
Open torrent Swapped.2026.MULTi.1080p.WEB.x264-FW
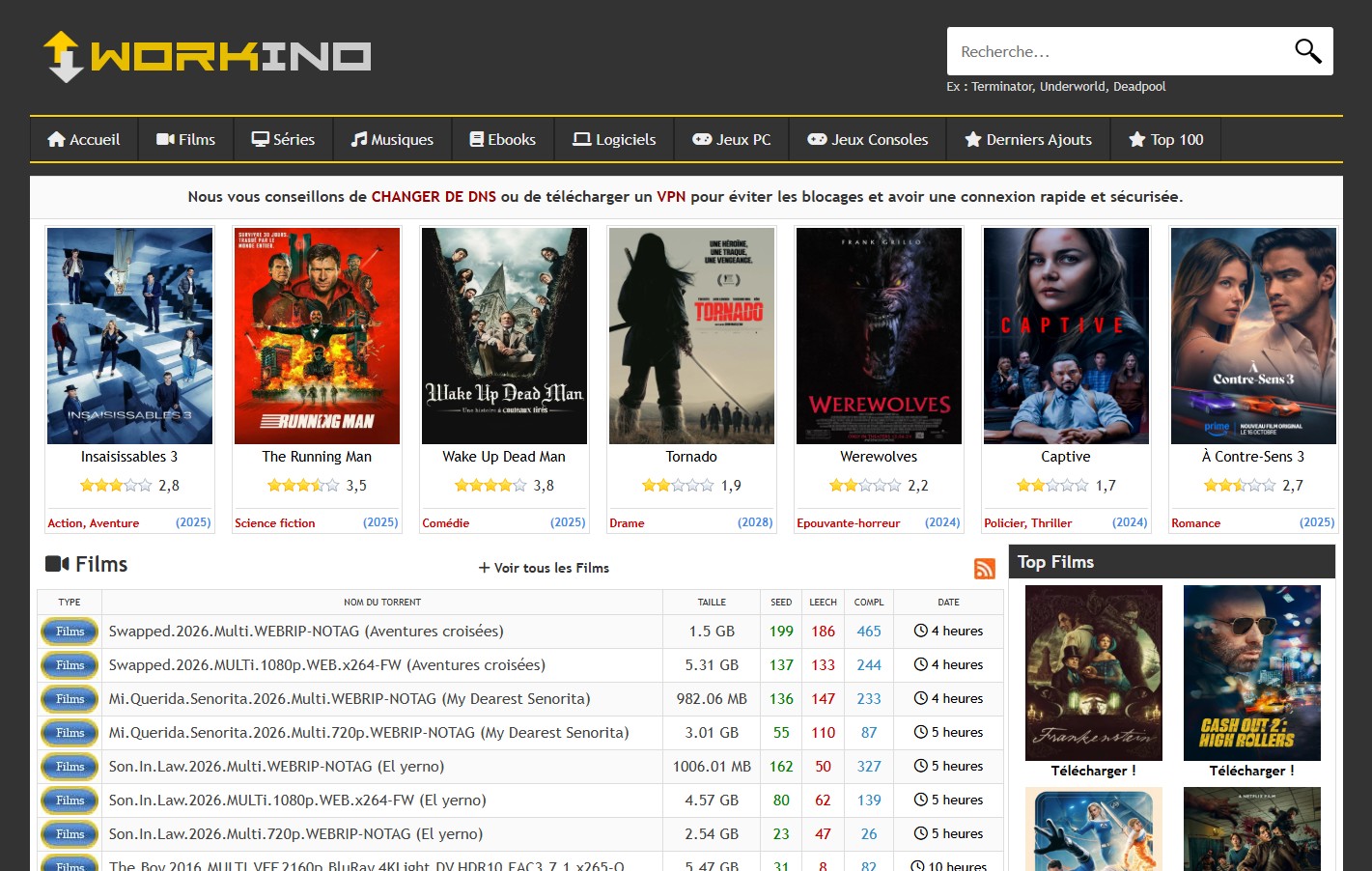tap(327, 665)
